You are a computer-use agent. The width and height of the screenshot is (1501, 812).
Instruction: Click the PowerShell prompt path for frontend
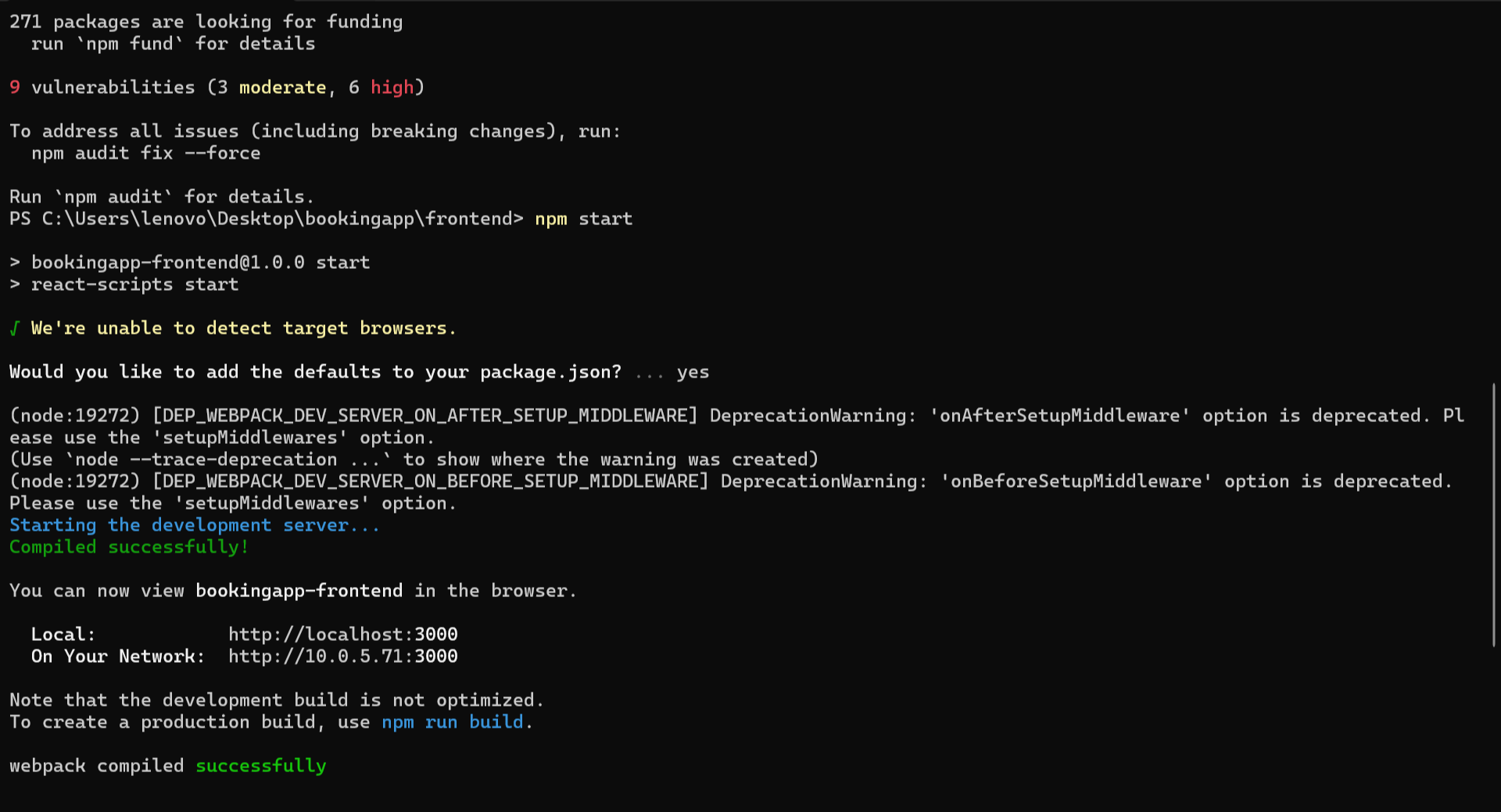point(266,218)
